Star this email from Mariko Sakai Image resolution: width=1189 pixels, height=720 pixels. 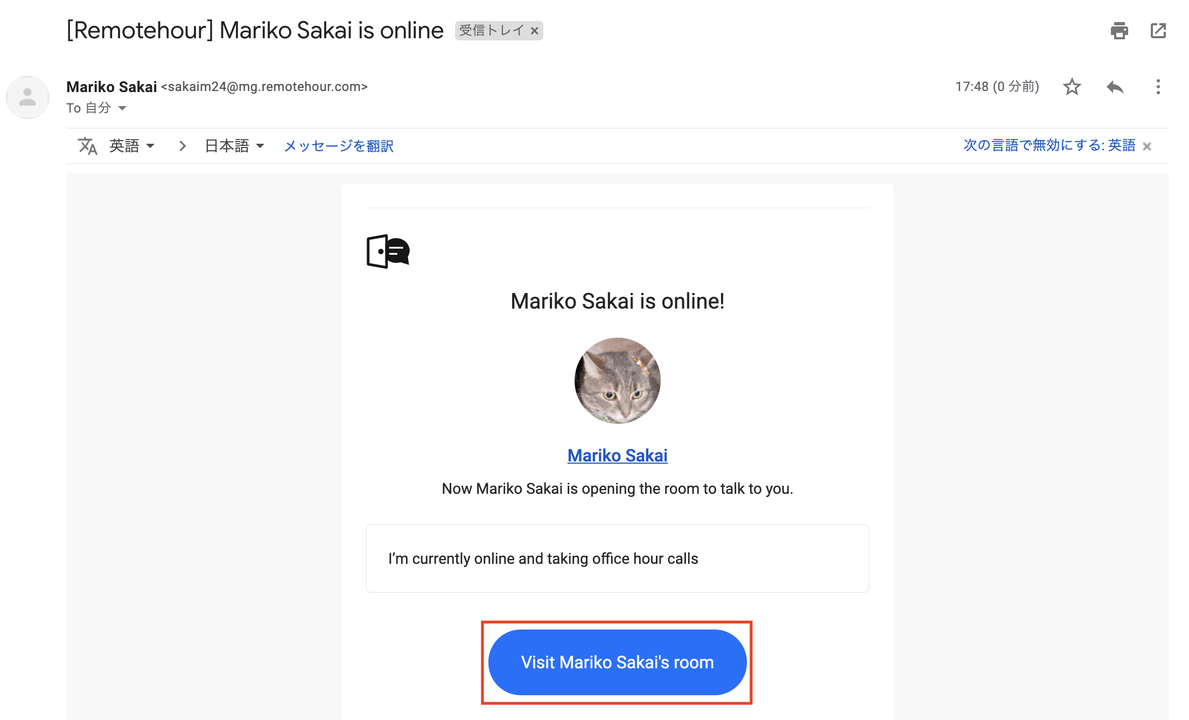tap(1071, 86)
